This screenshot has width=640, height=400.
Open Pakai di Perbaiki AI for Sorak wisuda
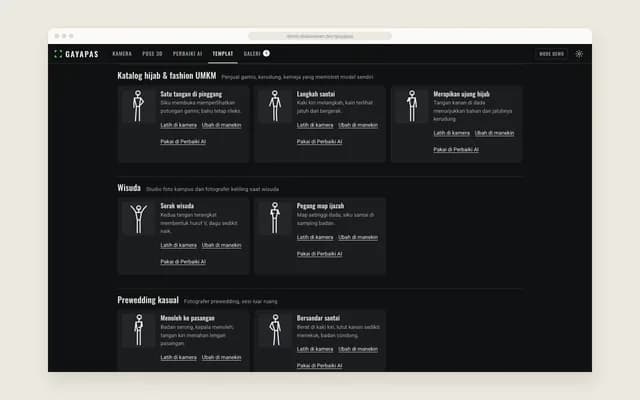coord(183,262)
